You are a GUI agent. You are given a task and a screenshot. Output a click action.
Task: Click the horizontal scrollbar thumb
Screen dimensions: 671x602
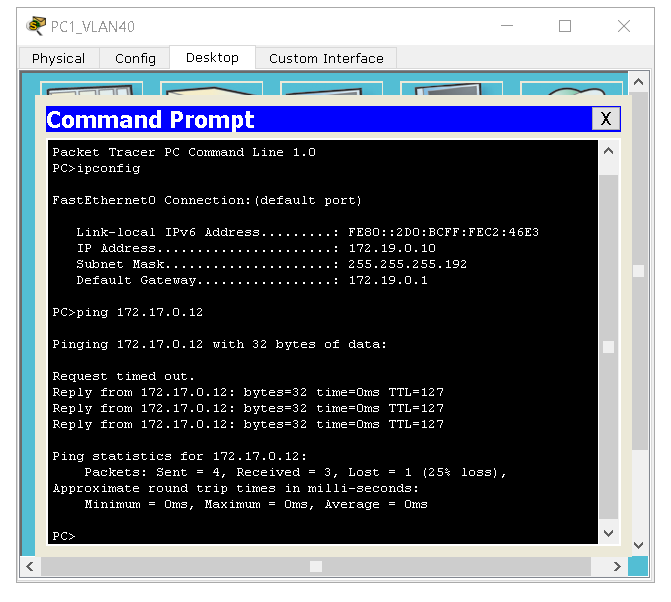coord(316,566)
